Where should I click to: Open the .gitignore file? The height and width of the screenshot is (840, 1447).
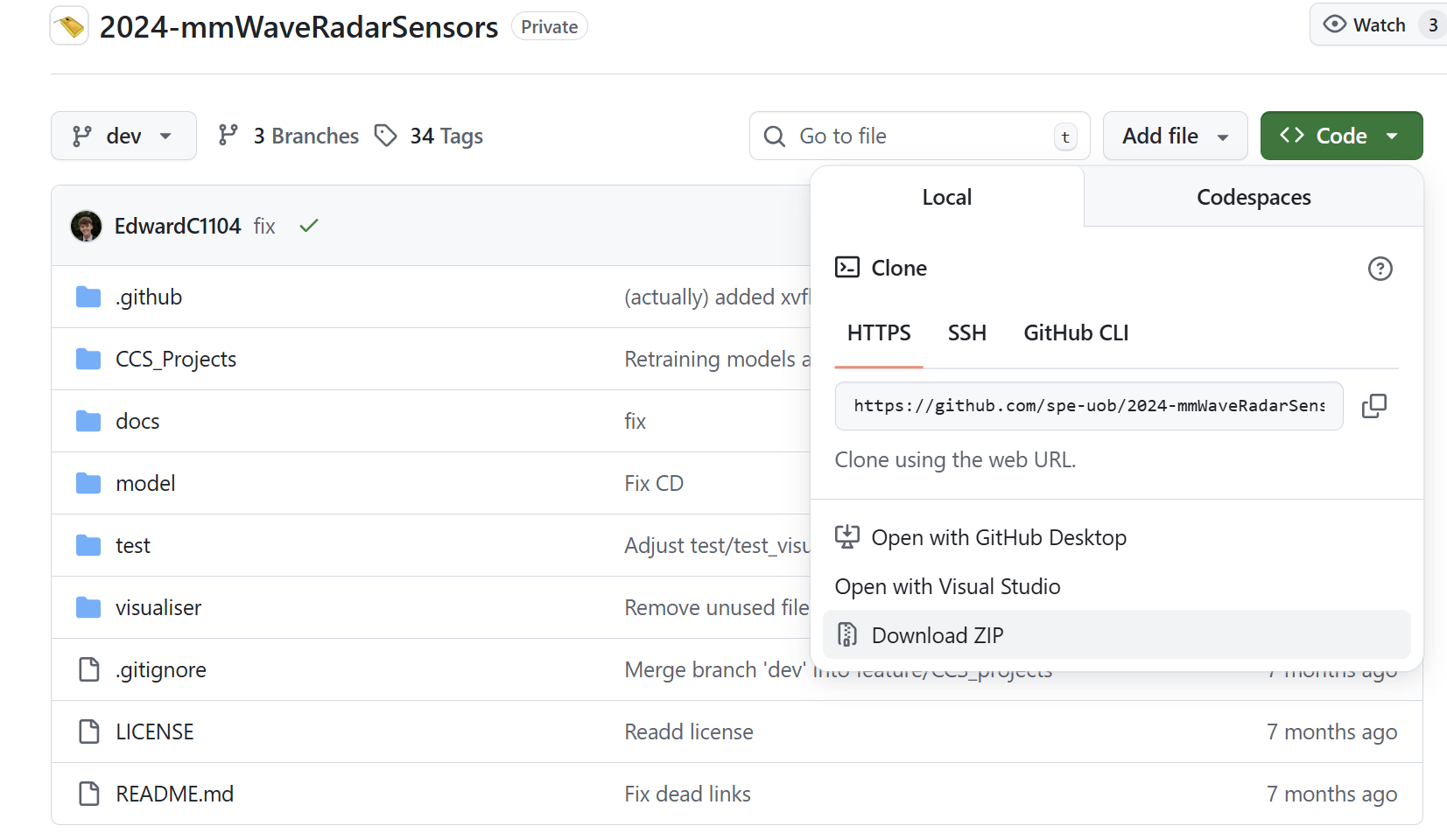161,670
